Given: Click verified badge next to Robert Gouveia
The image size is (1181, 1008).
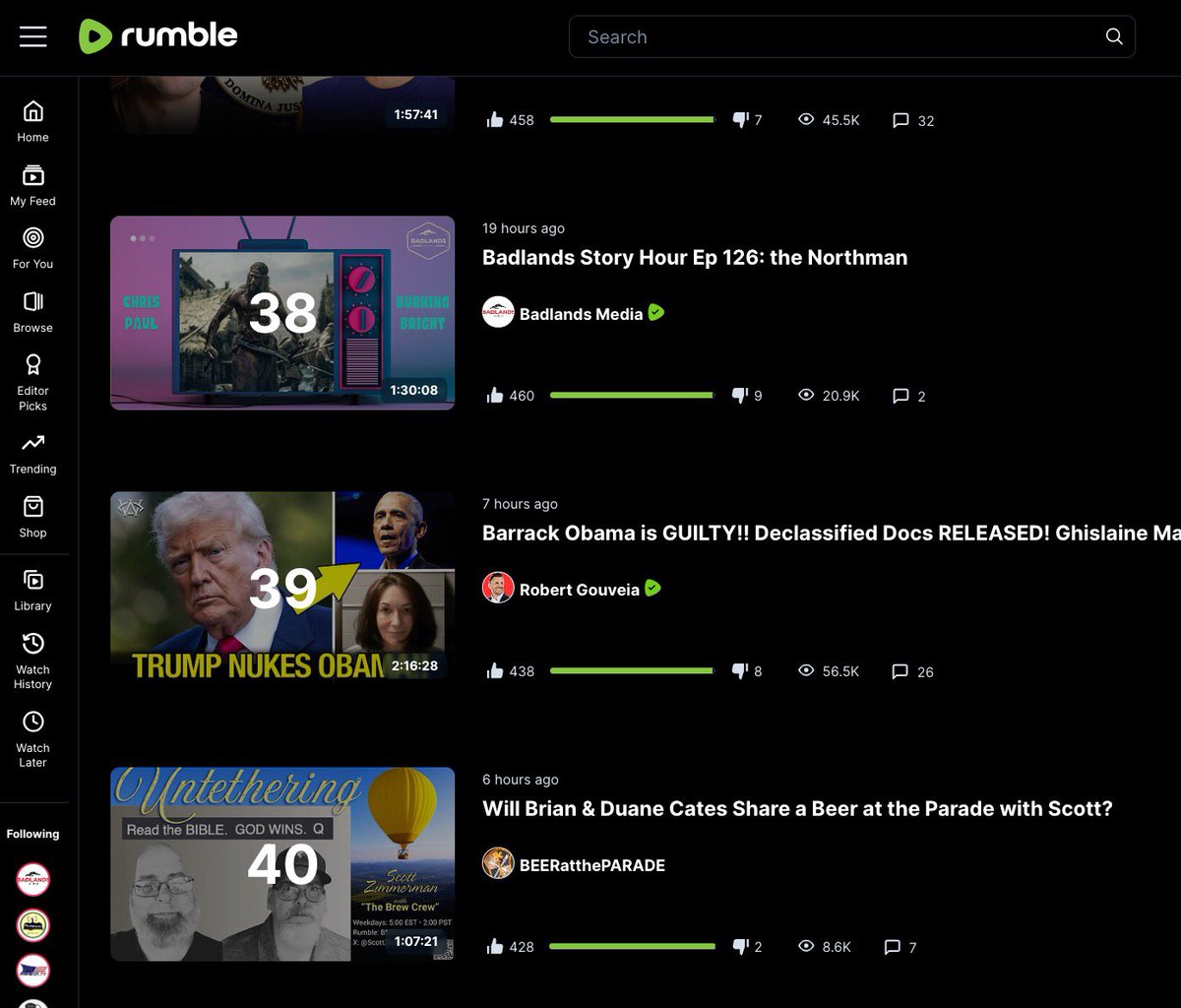Looking at the screenshot, I should pyautogui.click(x=653, y=589).
